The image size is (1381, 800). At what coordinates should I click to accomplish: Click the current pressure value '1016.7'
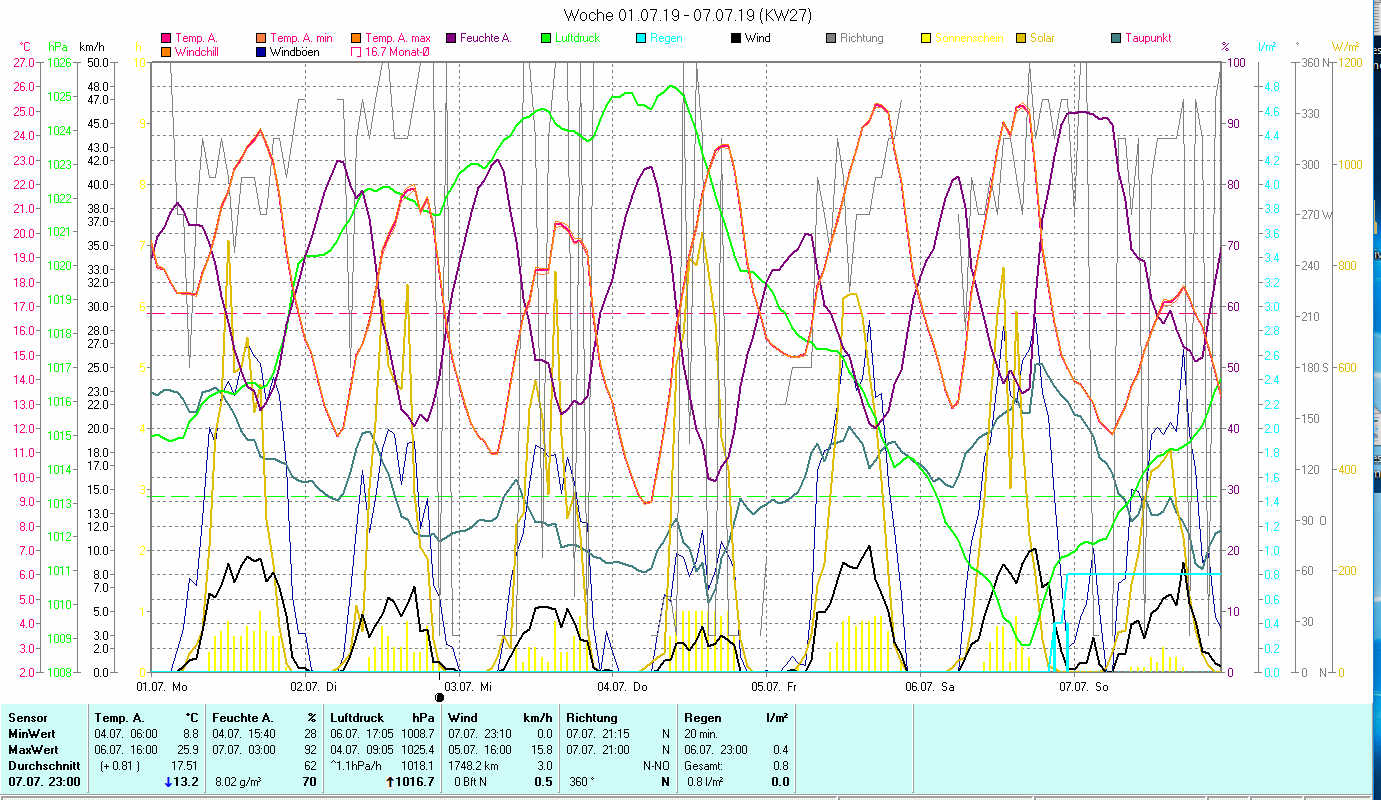[415, 782]
